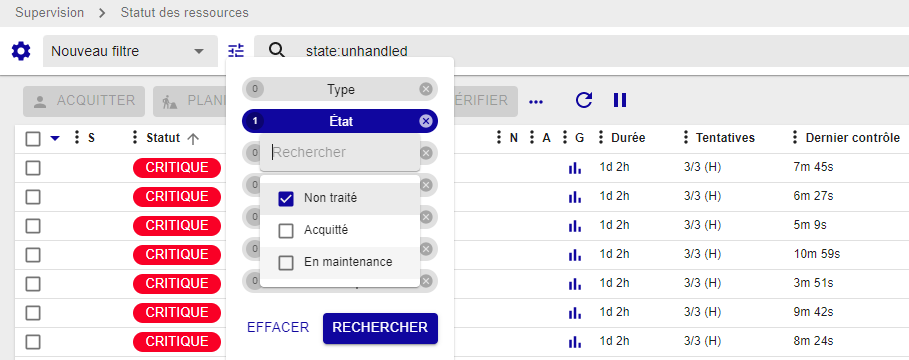Open the blue arrow selection dropdown in header
Viewport: 909px width, 360px height.
tap(55, 138)
